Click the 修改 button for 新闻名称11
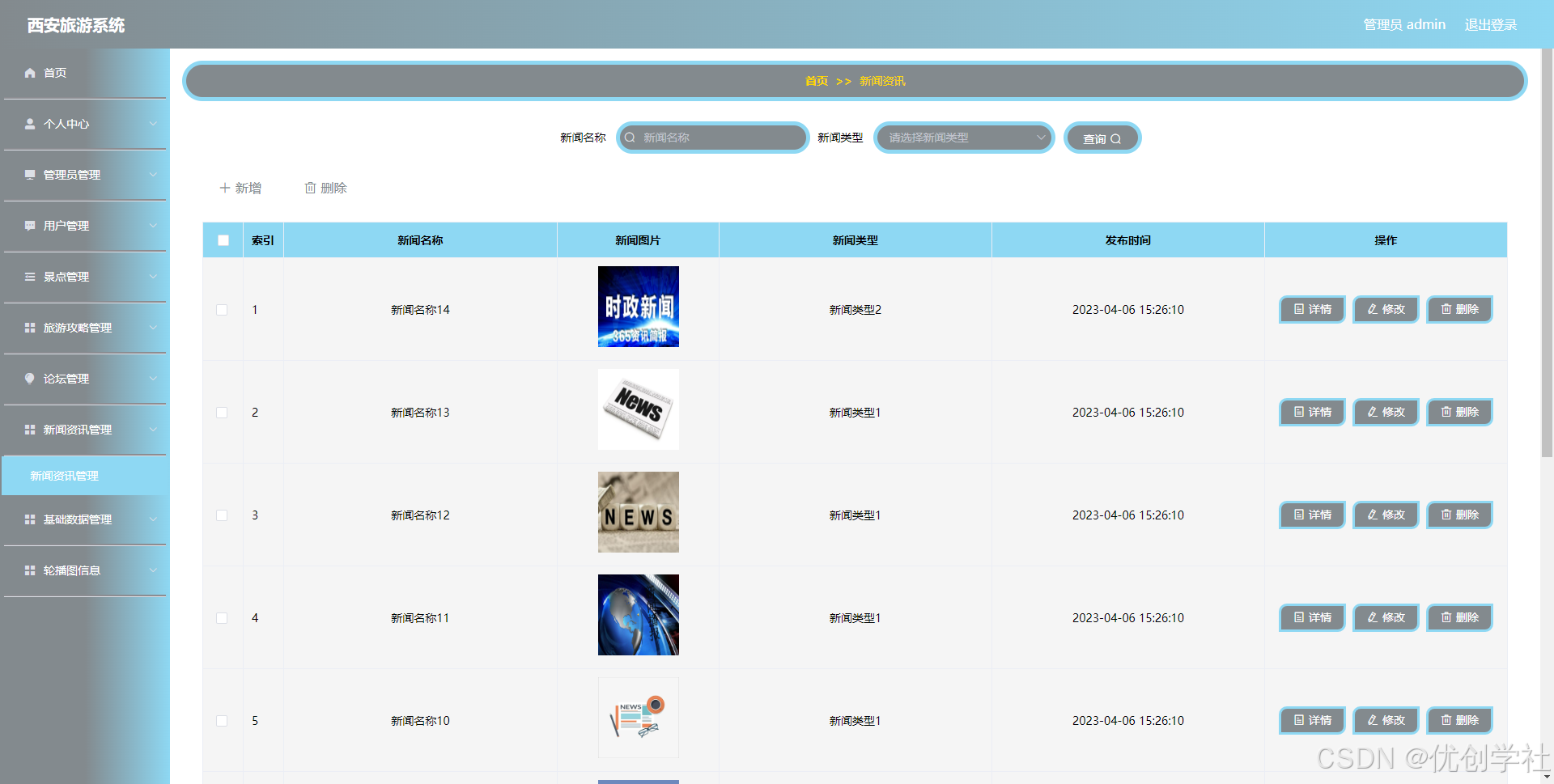The height and width of the screenshot is (784, 1554). [x=1386, y=617]
